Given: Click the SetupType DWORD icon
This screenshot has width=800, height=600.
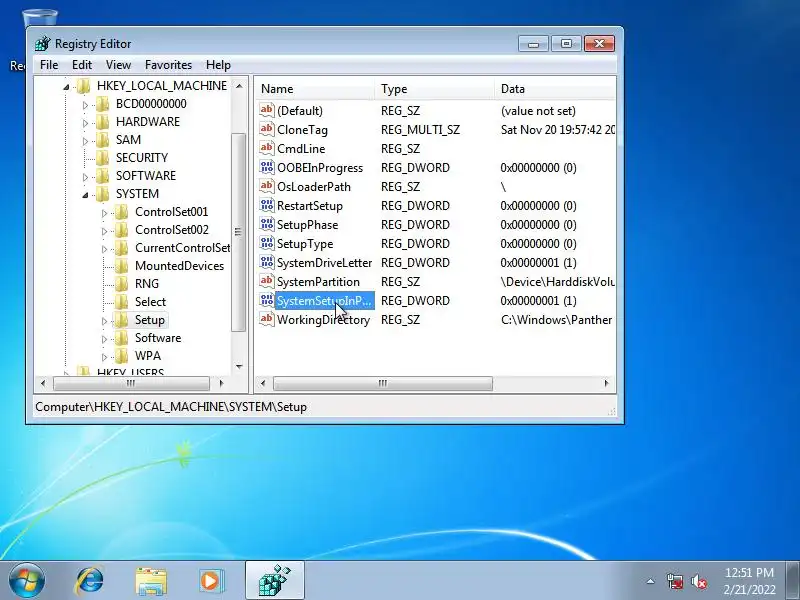Looking at the screenshot, I should point(267,243).
